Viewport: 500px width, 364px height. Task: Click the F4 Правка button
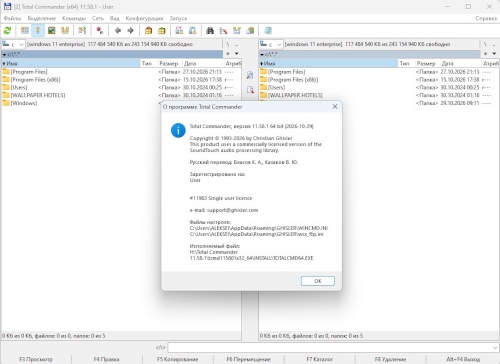click(106, 359)
